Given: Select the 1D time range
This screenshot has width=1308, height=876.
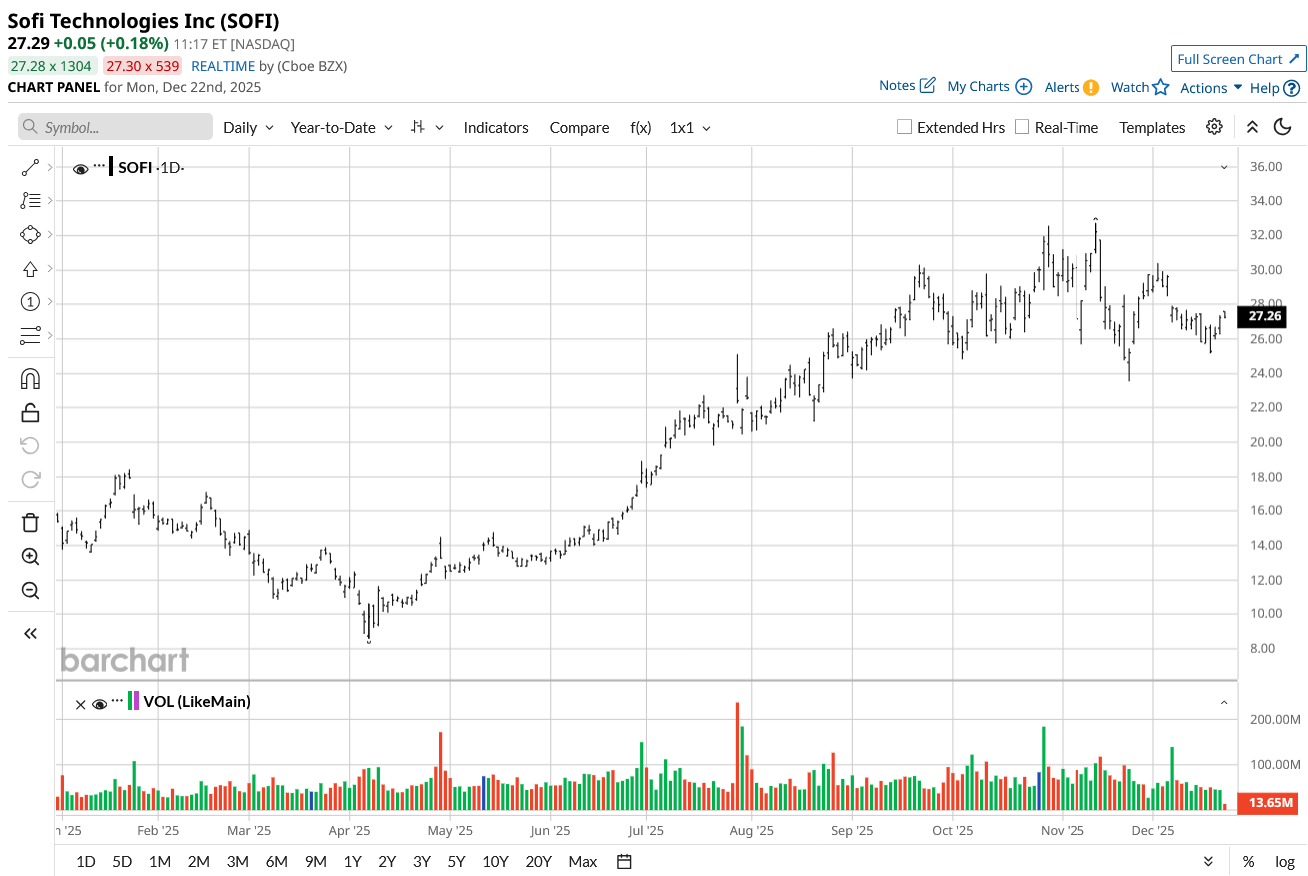Looking at the screenshot, I should [x=86, y=862].
